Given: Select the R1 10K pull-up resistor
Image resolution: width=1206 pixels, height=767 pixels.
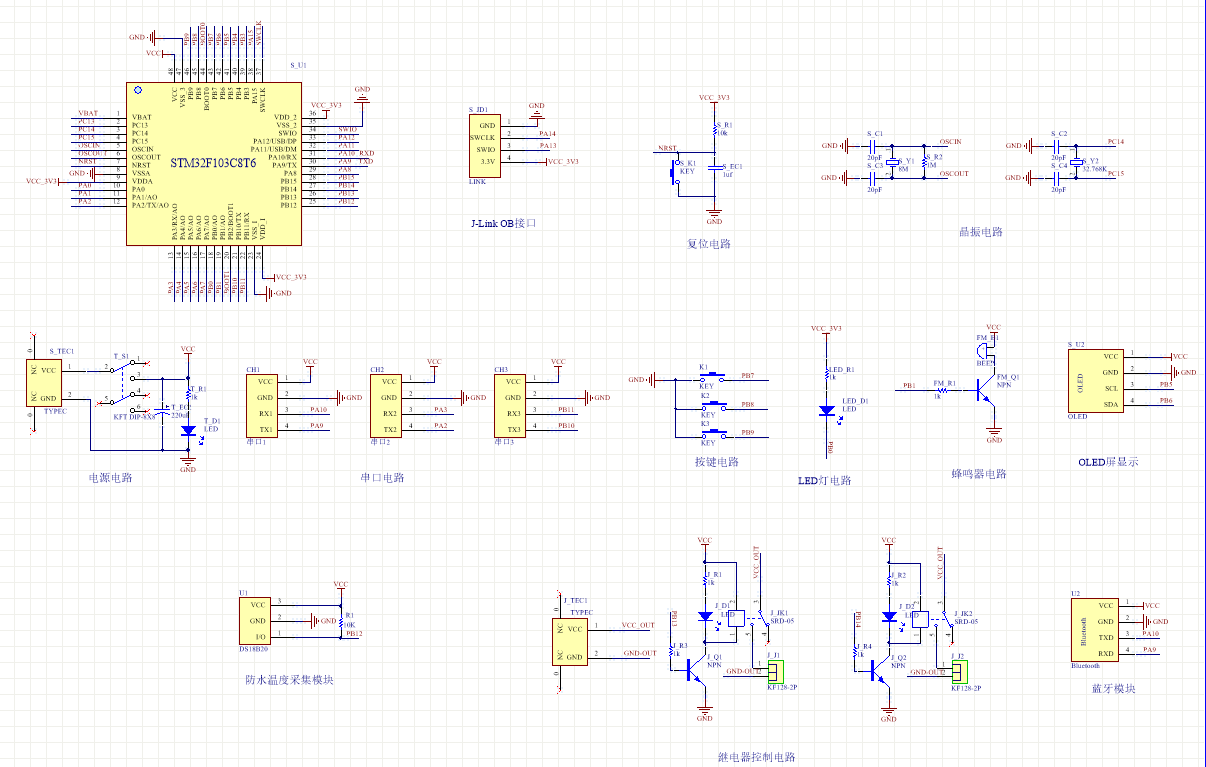Looking at the screenshot, I should click(341, 620).
